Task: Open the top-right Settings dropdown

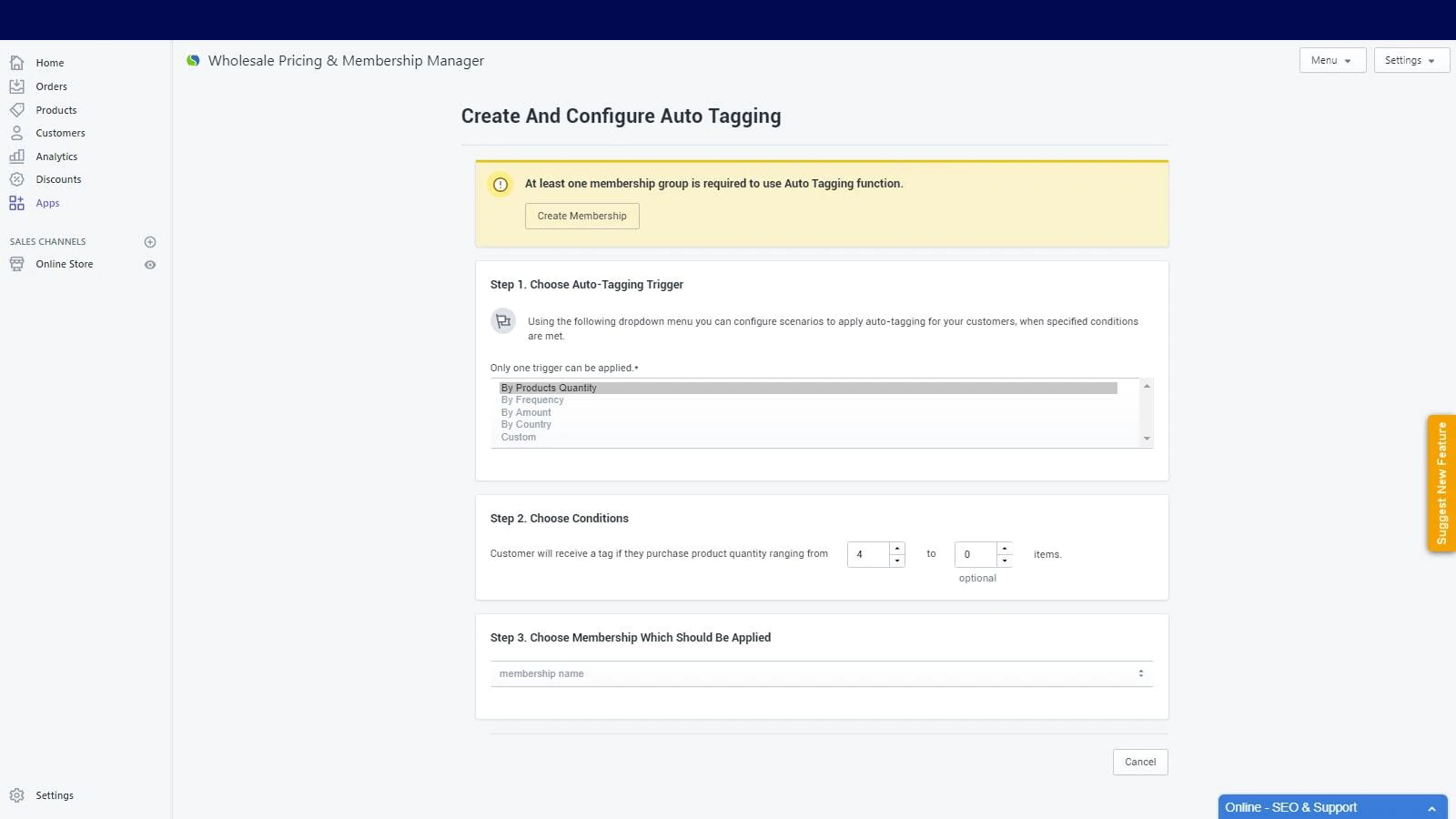Action: pyautogui.click(x=1410, y=60)
